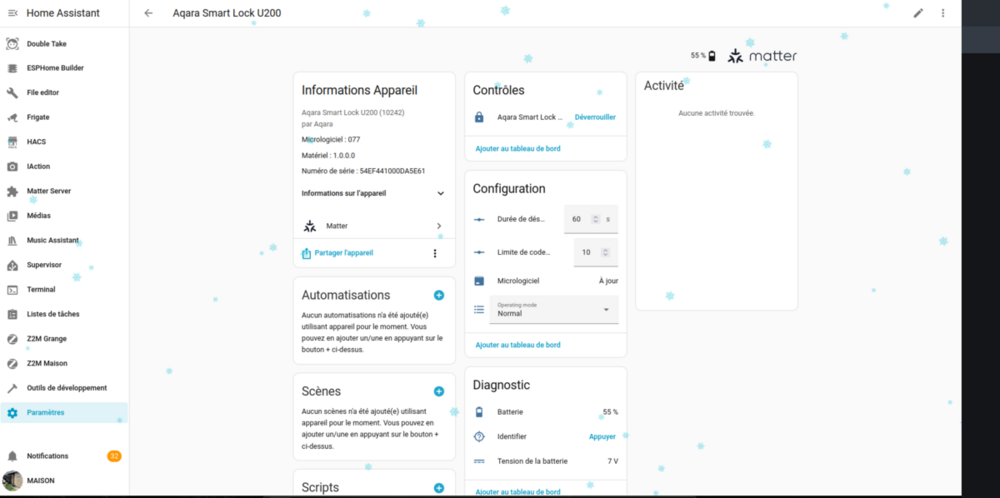Click the 55 % battery indicator in header

703,55
